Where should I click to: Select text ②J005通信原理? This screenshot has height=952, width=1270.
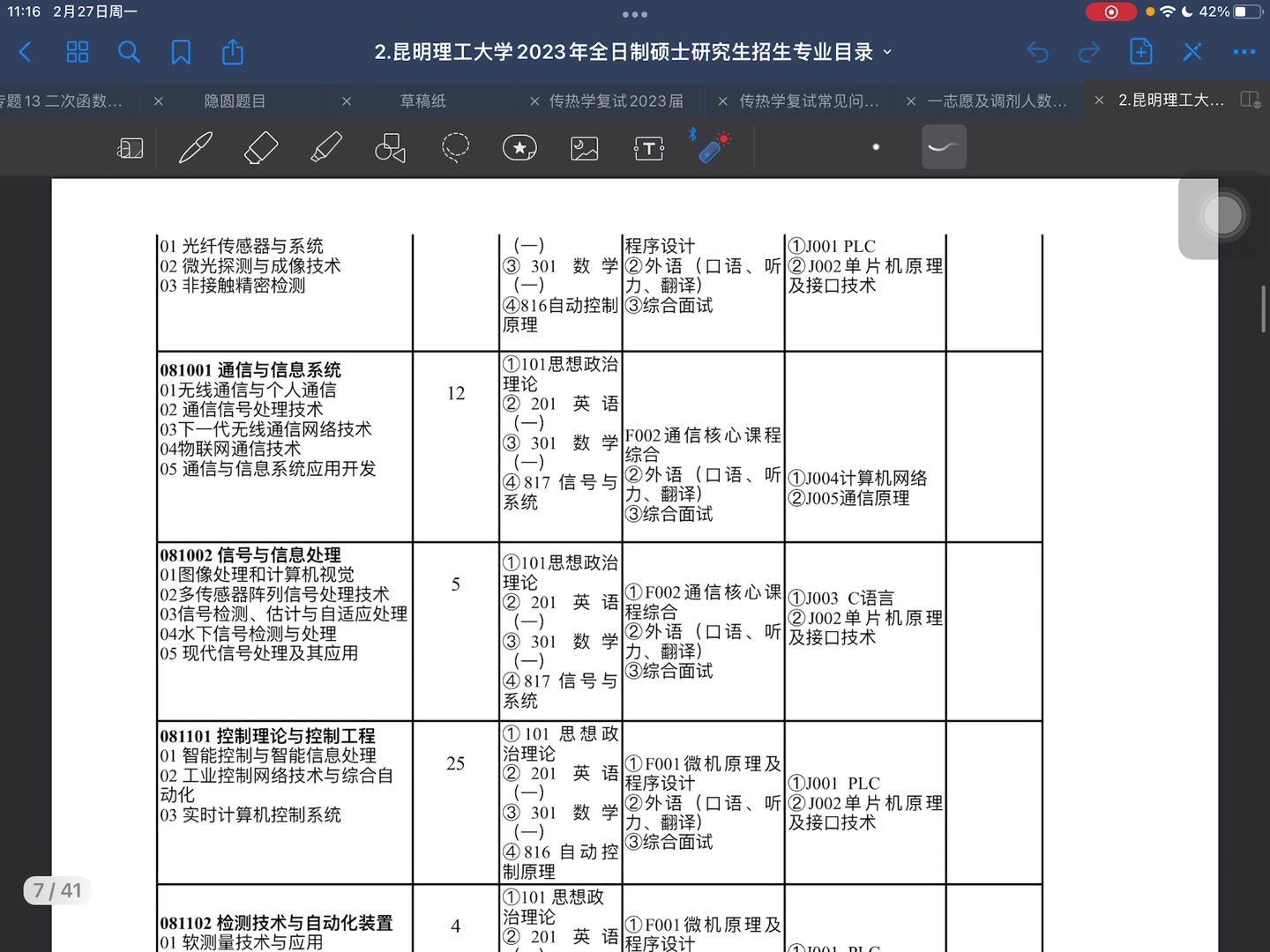coord(848,498)
